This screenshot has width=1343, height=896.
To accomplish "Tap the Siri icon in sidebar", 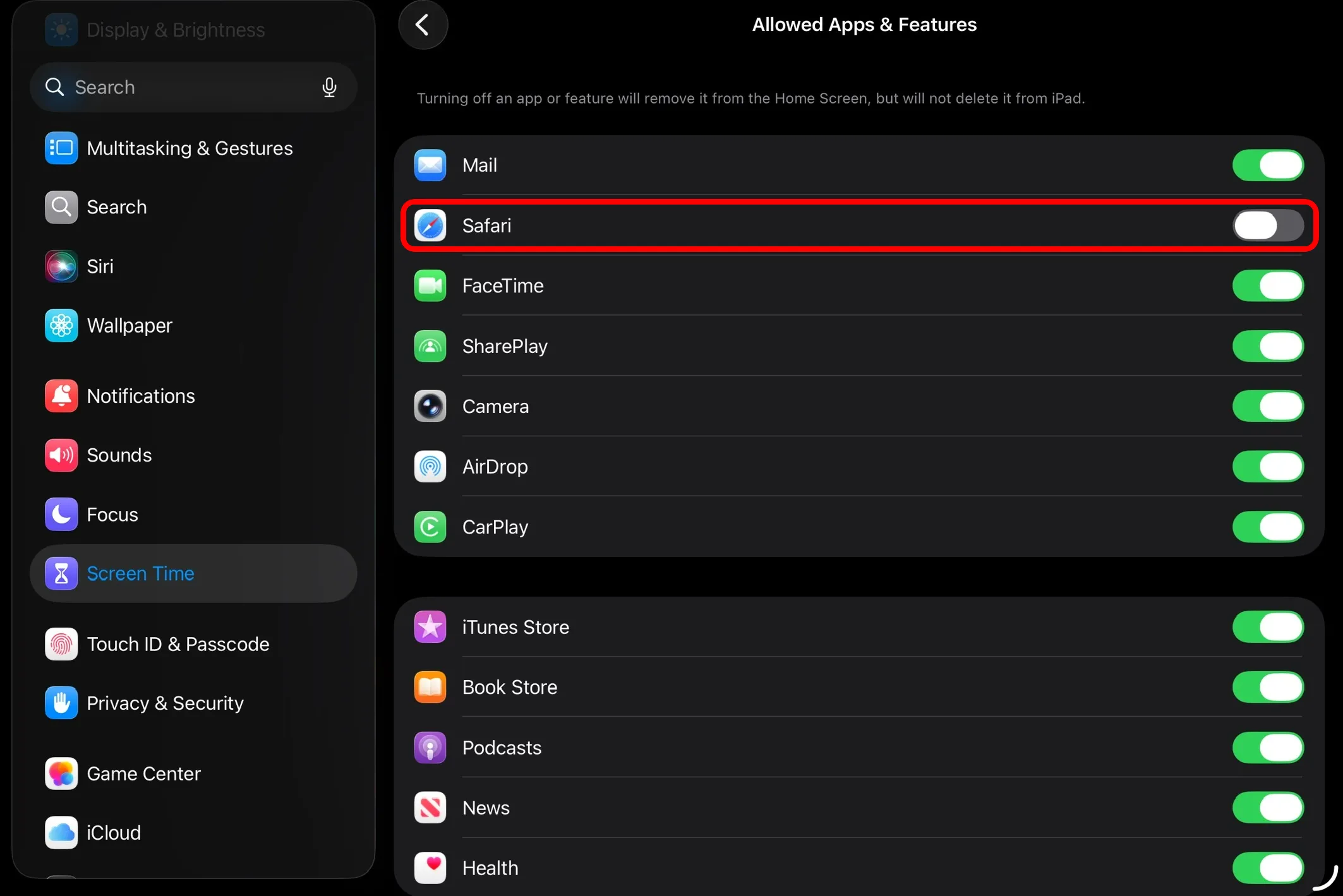I will tap(61, 266).
